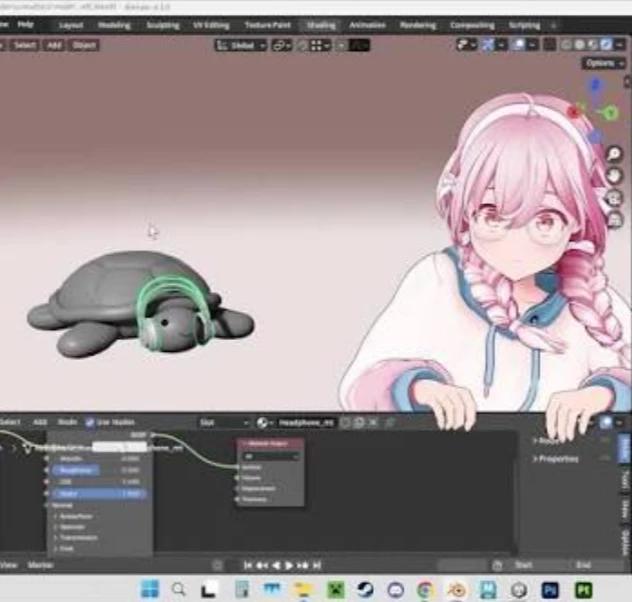The height and width of the screenshot is (602, 632).
Task: Open the timeline Marker menu
Action: tap(40, 565)
